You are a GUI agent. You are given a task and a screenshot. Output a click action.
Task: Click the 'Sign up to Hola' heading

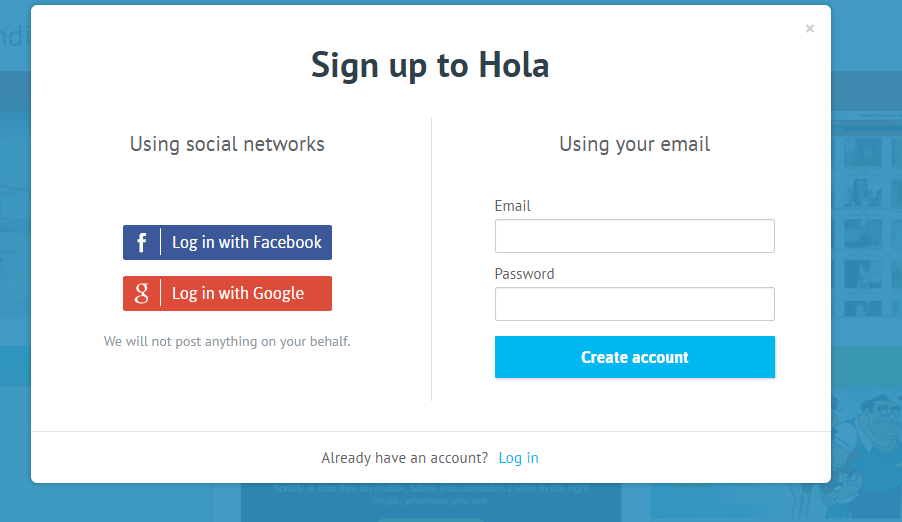(430, 65)
